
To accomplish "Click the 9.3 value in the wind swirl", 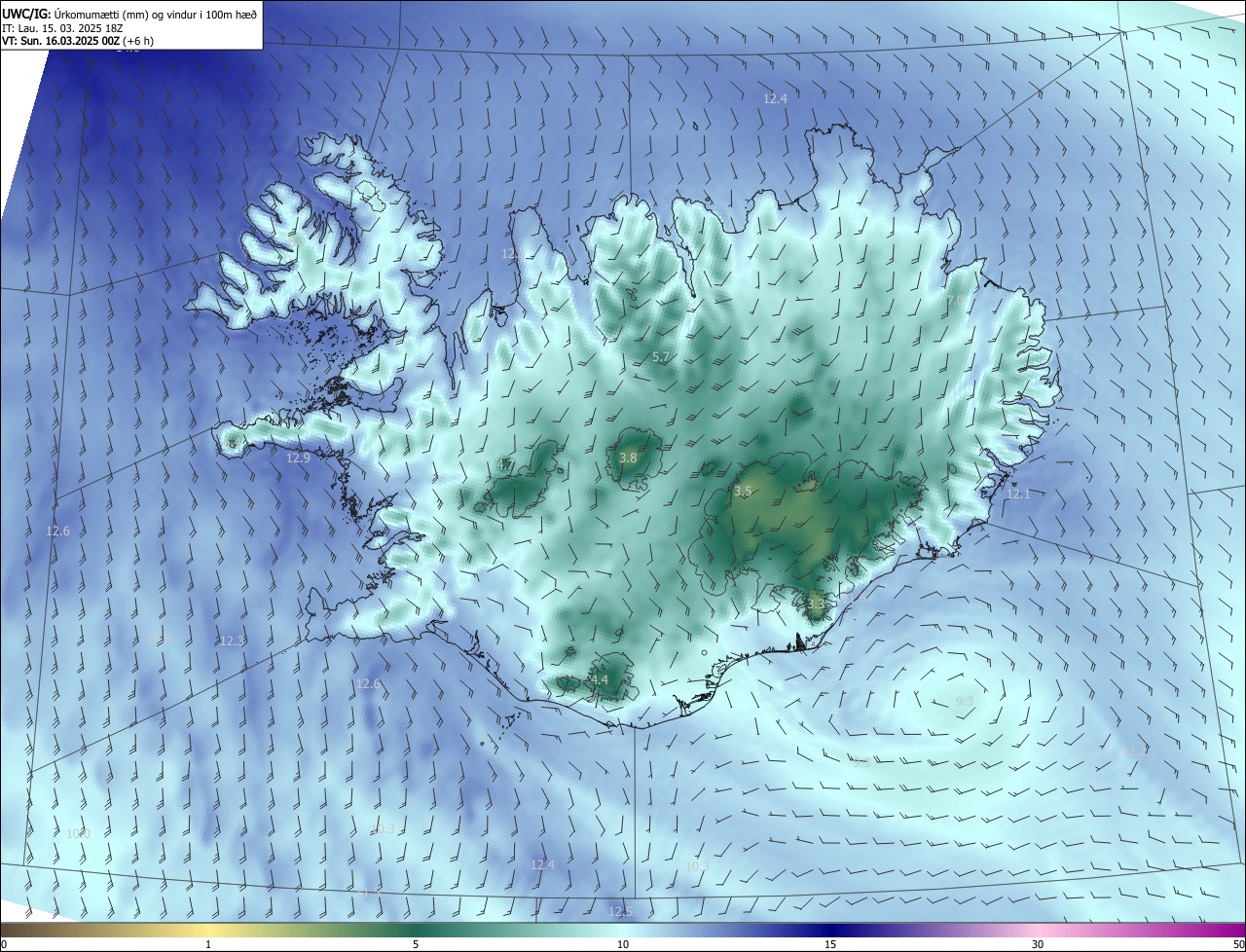I will point(965,701).
